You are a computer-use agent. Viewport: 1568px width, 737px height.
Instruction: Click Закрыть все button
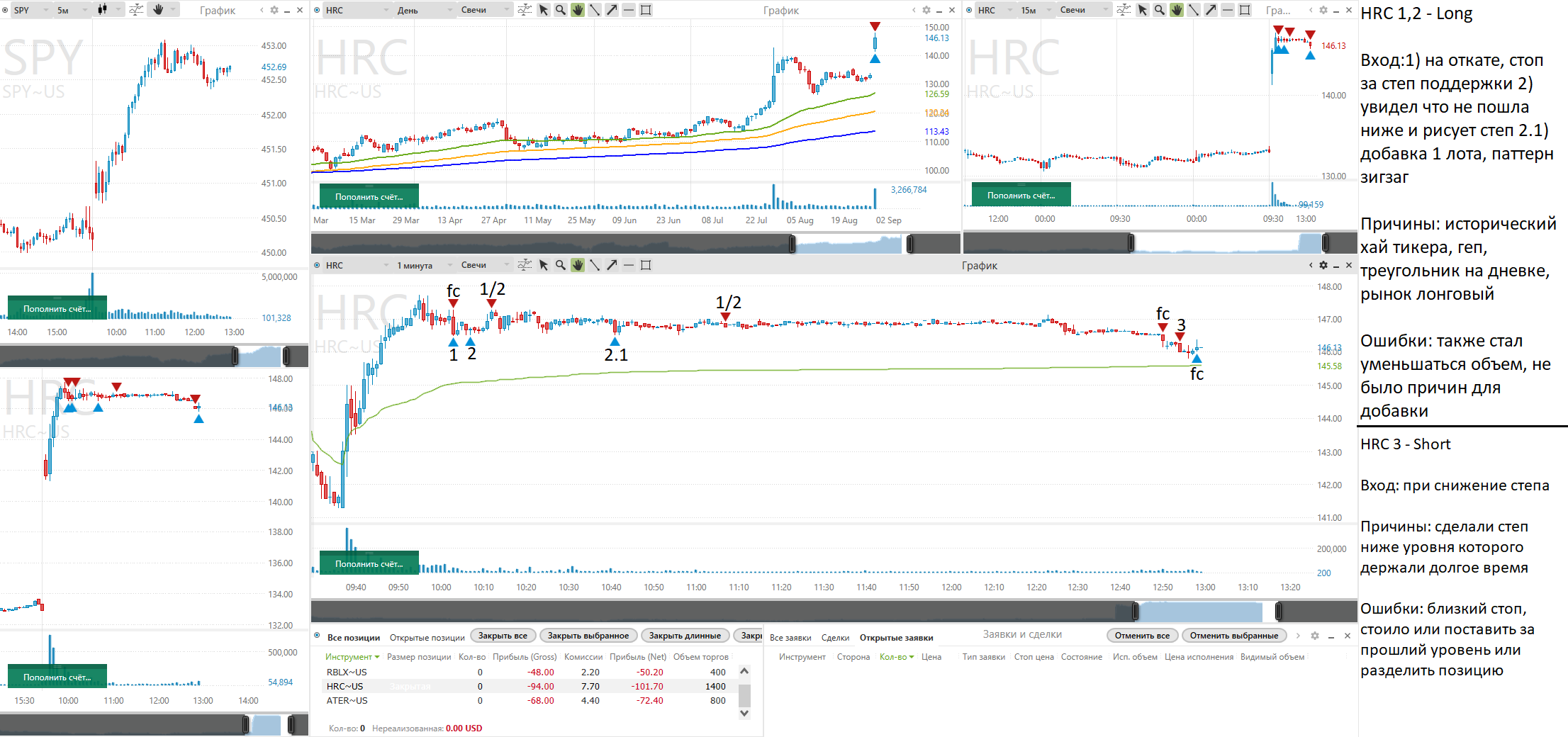(x=503, y=636)
